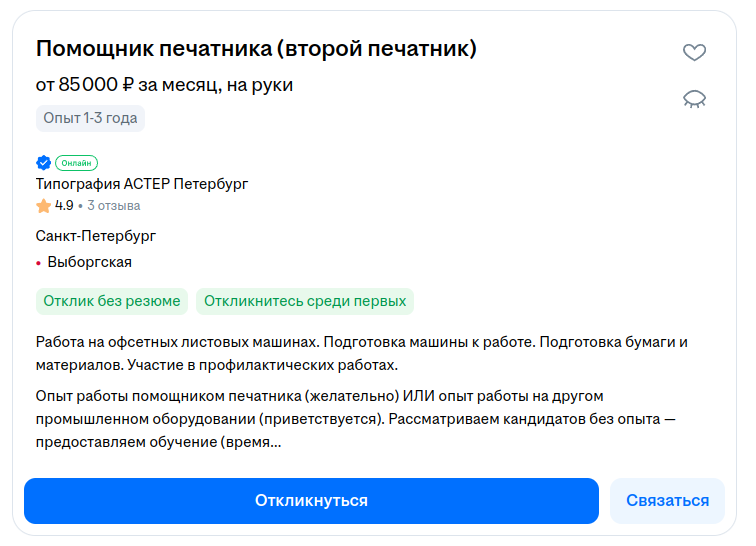756x546 pixels.
Task: Click the red metro dot near Выборгская
Action: (x=38, y=263)
